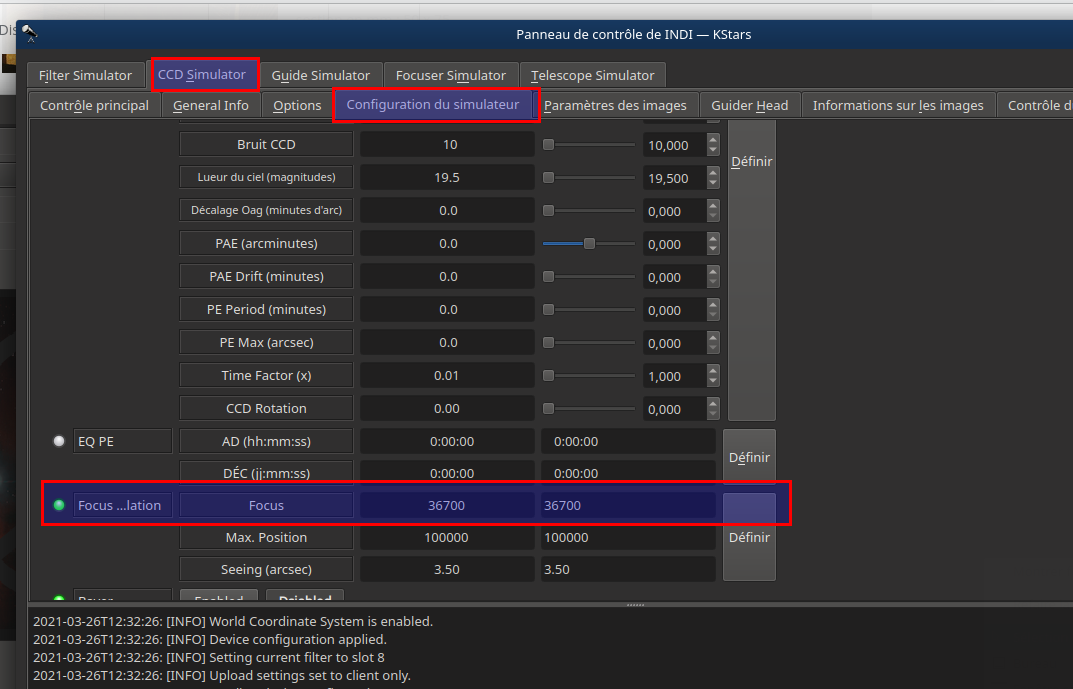1073x689 pixels.
Task: Select the Guide Simulator tab
Action: (320, 75)
